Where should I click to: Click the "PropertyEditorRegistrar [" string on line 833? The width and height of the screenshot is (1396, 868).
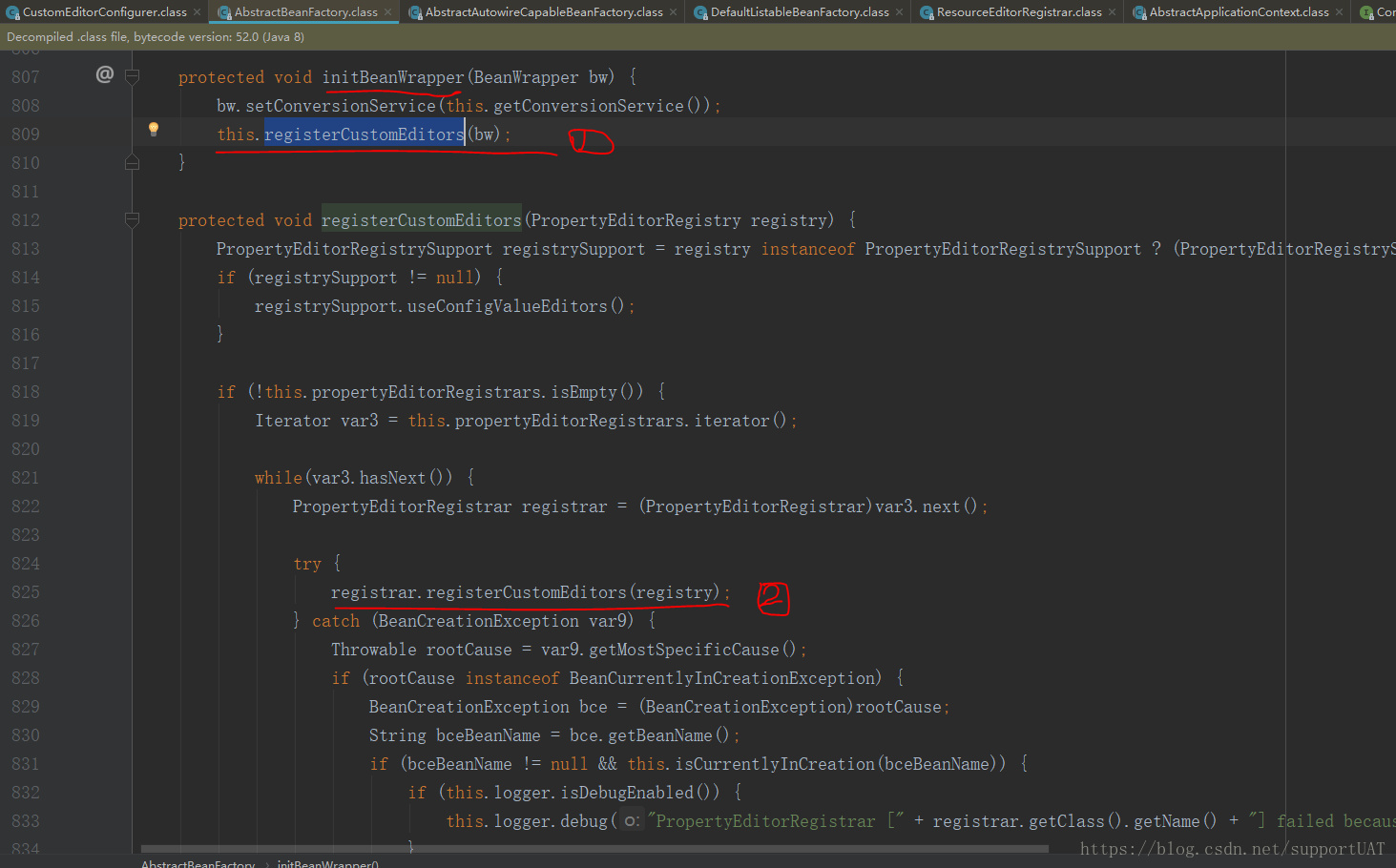click(775, 821)
